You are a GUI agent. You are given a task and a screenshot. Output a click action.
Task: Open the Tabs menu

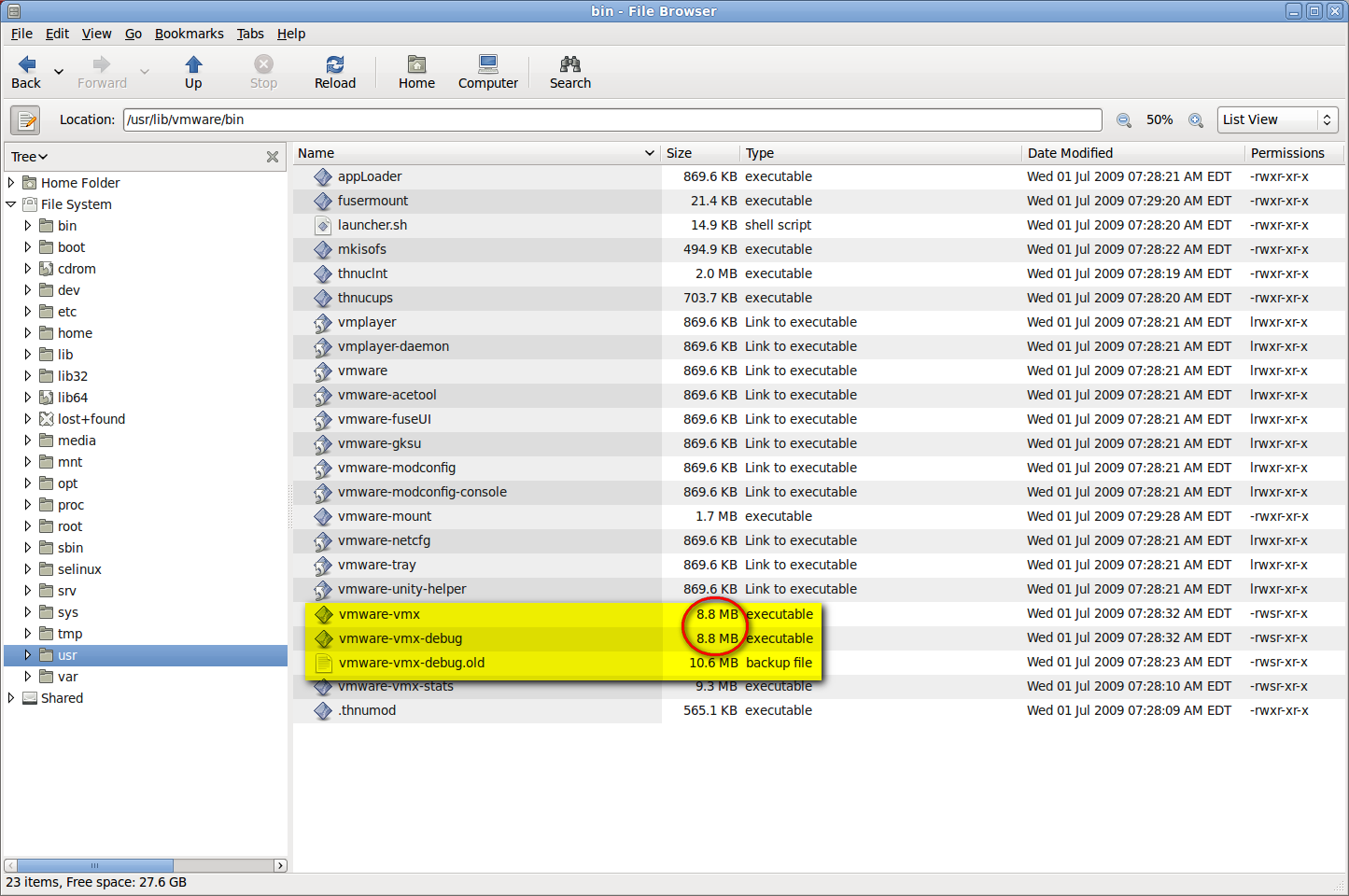tap(250, 34)
